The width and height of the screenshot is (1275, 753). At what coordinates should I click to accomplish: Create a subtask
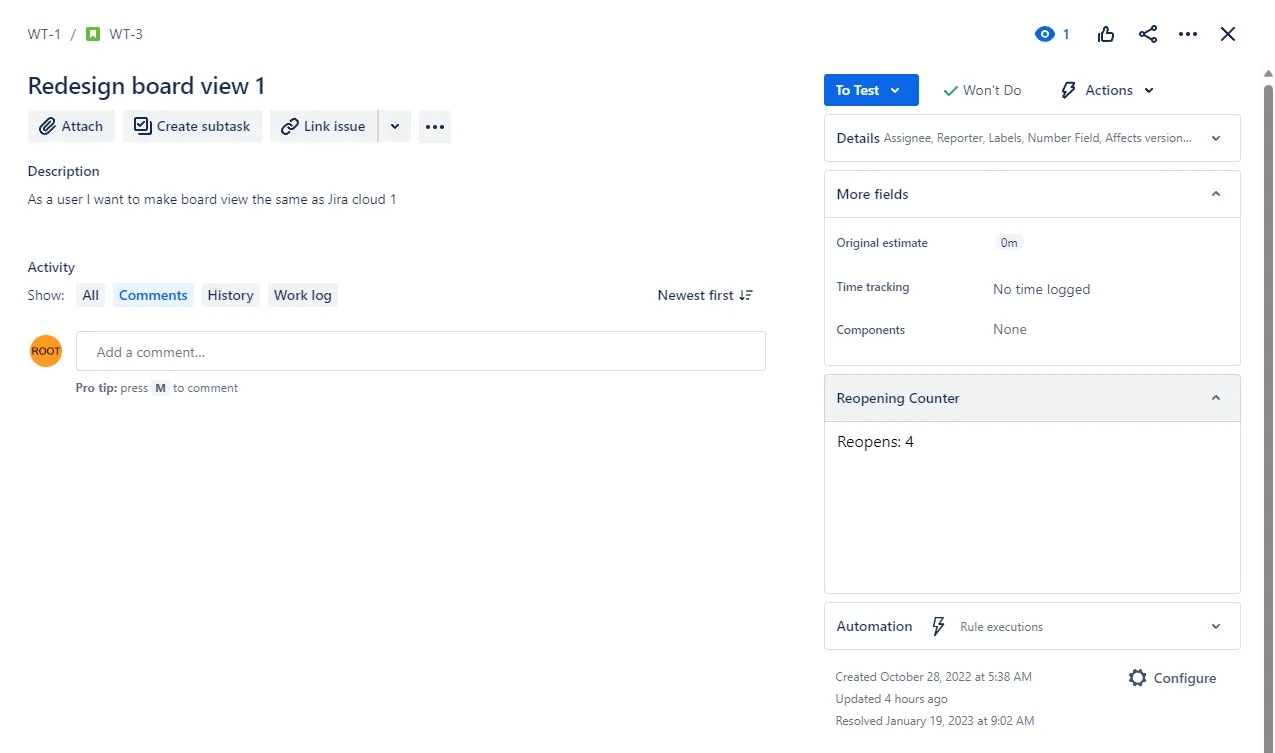tap(192, 126)
